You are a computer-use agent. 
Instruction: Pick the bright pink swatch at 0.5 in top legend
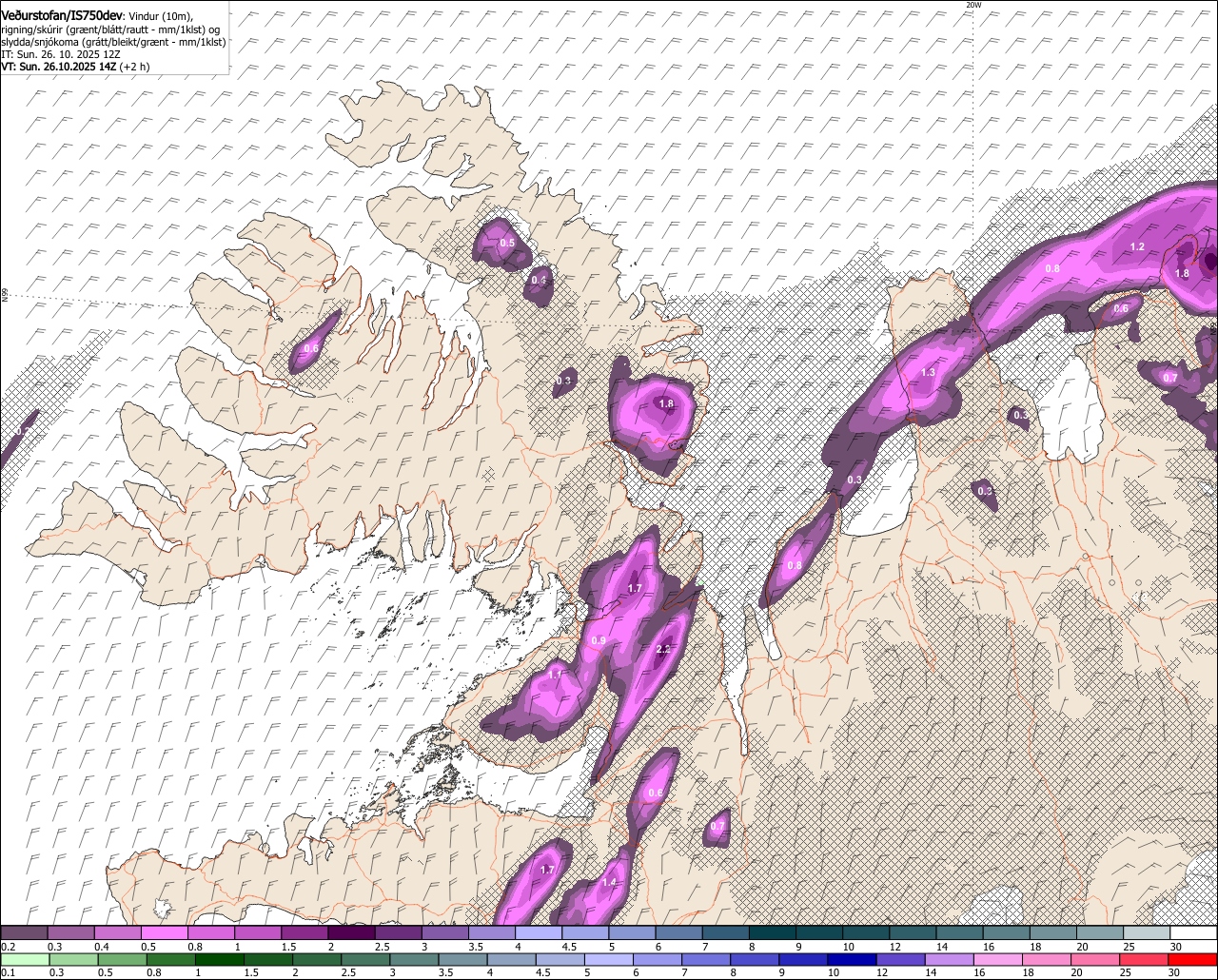tap(165, 932)
